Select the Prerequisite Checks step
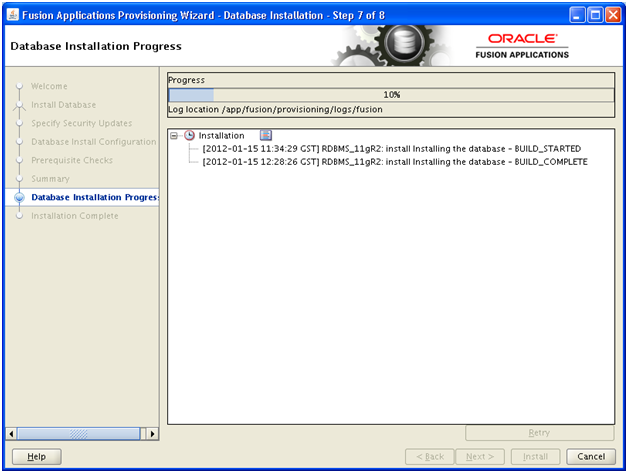This screenshot has height=473, width=628. click(x=72, y=160)
